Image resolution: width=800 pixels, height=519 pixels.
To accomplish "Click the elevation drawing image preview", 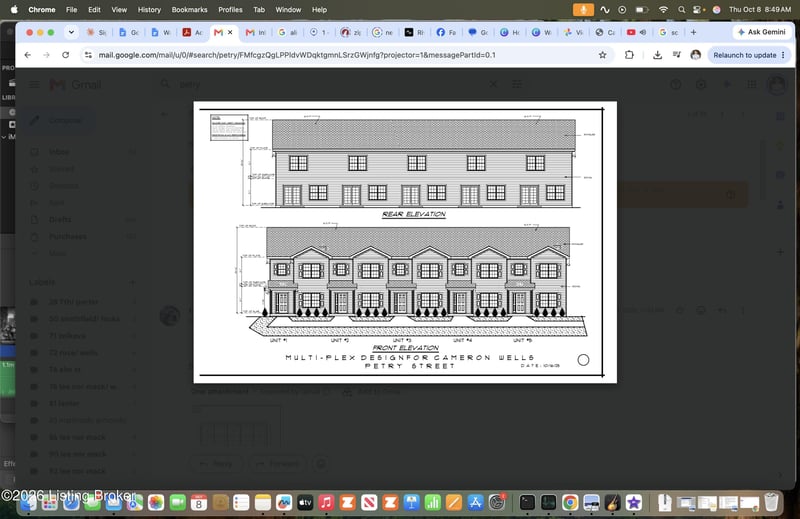I will [405, 242].
